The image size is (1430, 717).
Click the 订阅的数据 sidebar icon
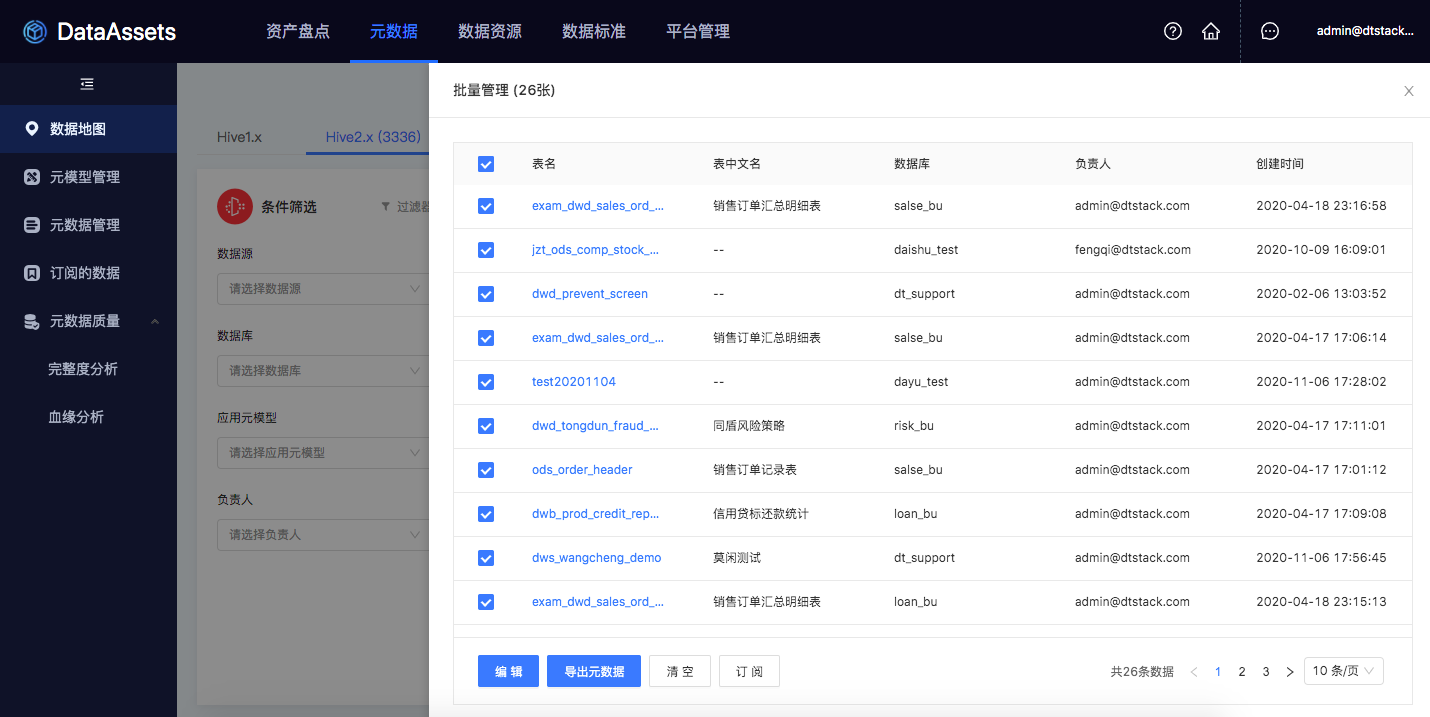32,273
